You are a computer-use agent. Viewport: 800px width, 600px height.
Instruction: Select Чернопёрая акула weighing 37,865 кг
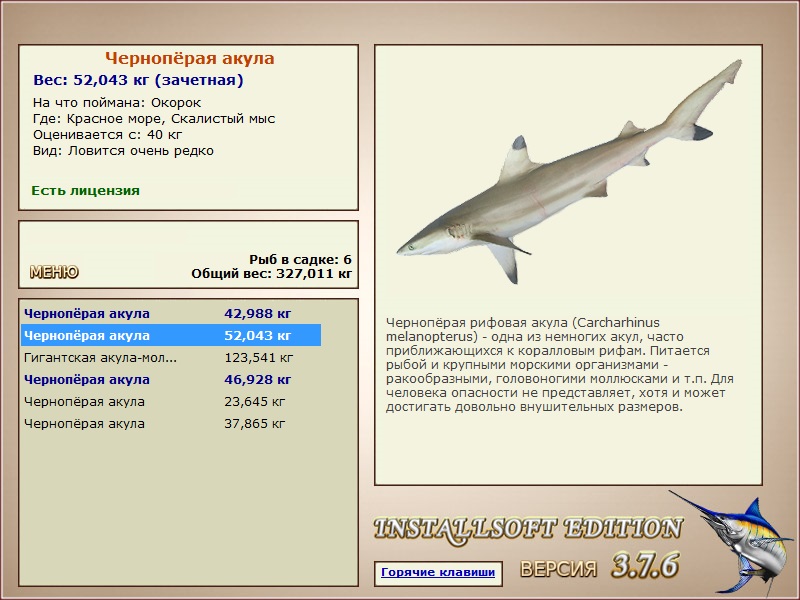point(171,423)
